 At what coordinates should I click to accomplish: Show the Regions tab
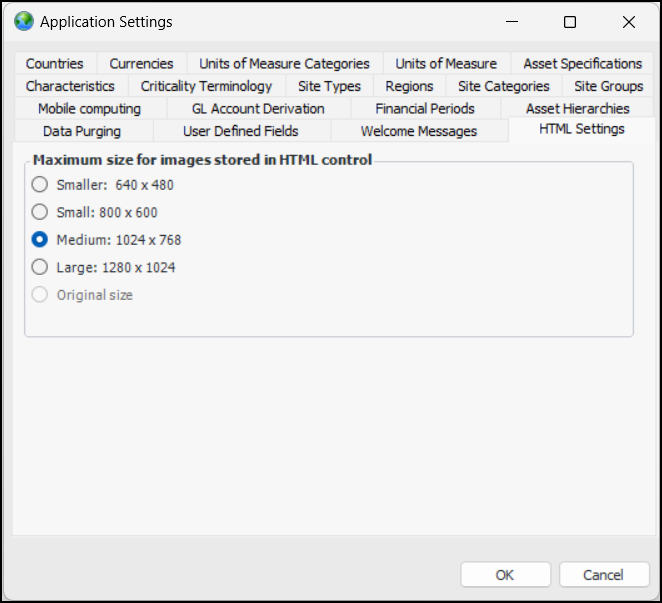[x=409, y=86]
